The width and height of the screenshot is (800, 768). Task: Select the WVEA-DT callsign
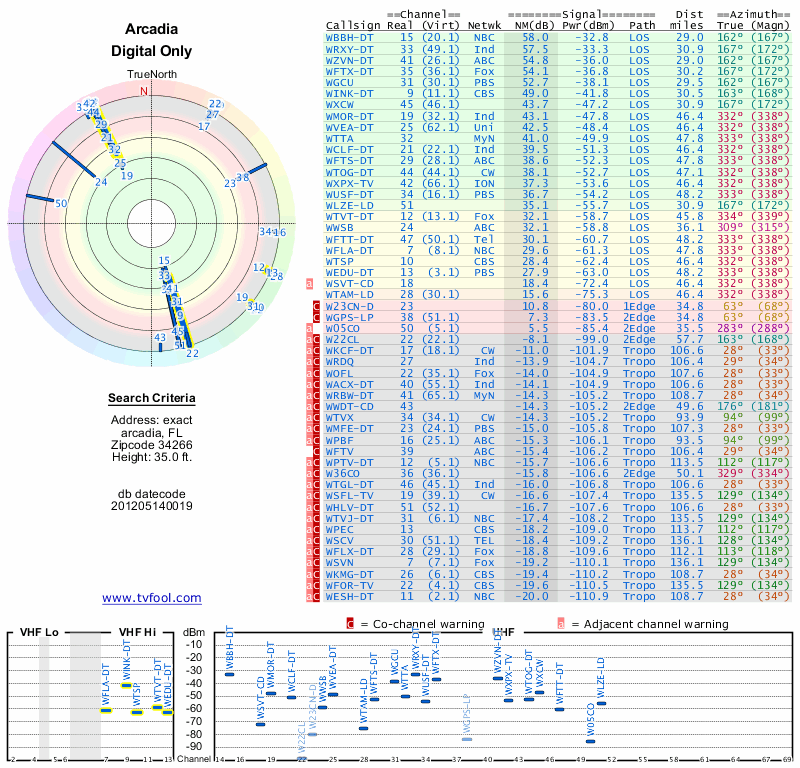349,128
